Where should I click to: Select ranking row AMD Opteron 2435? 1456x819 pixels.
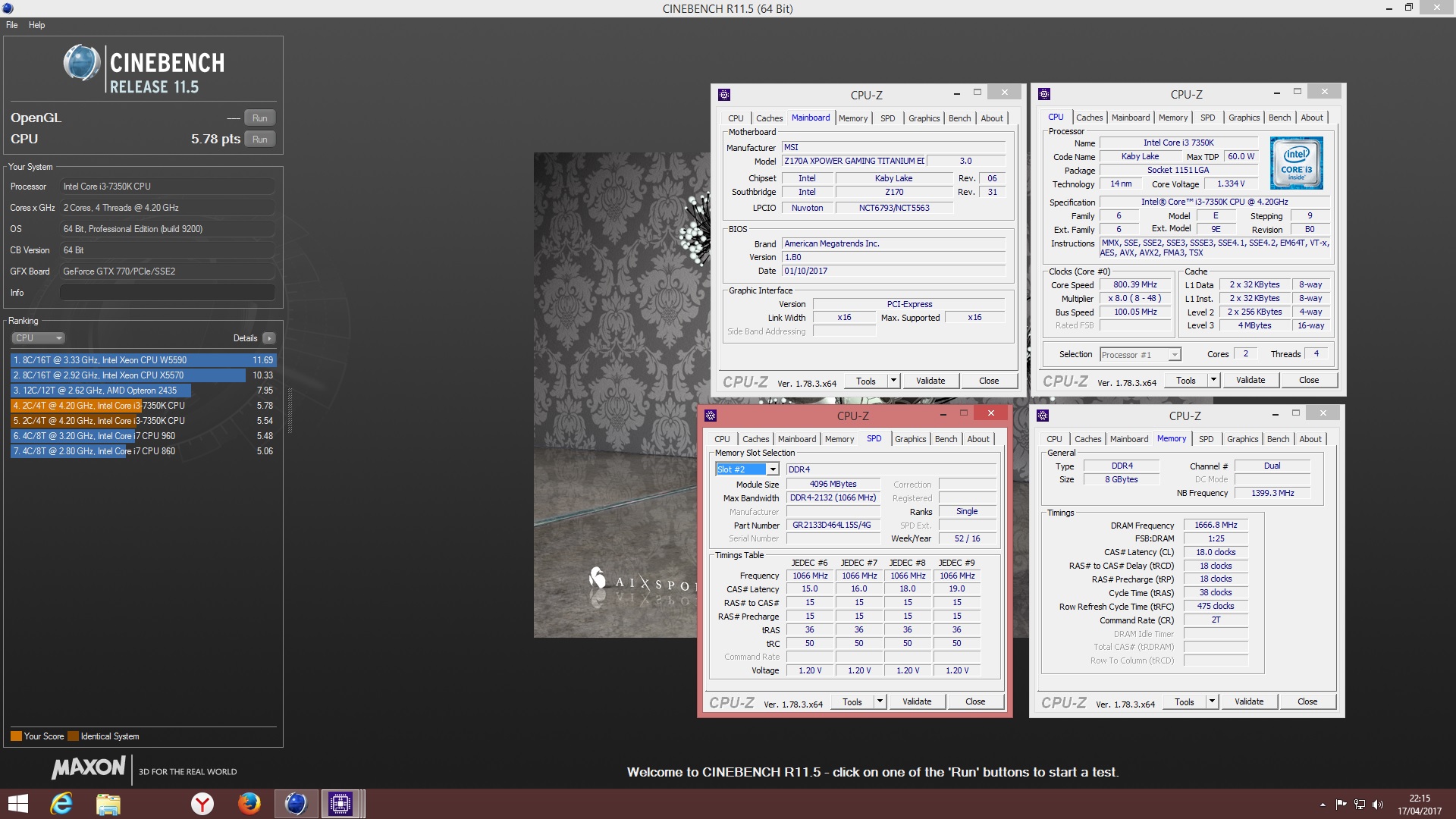click(143, 391)
